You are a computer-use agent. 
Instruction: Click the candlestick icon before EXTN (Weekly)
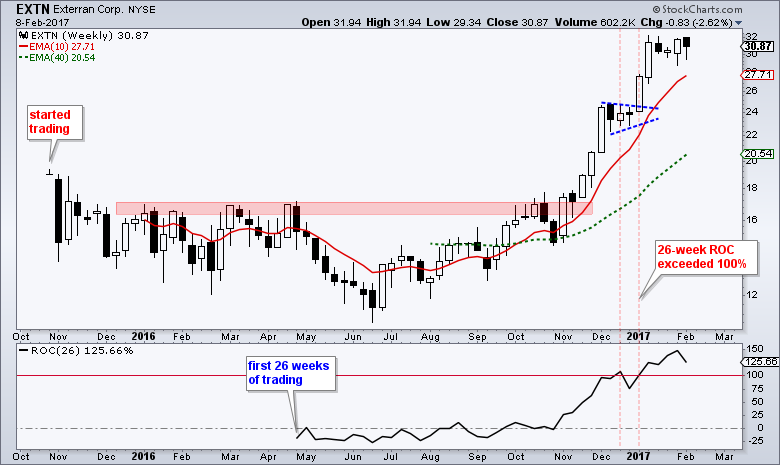click(23, 35)
